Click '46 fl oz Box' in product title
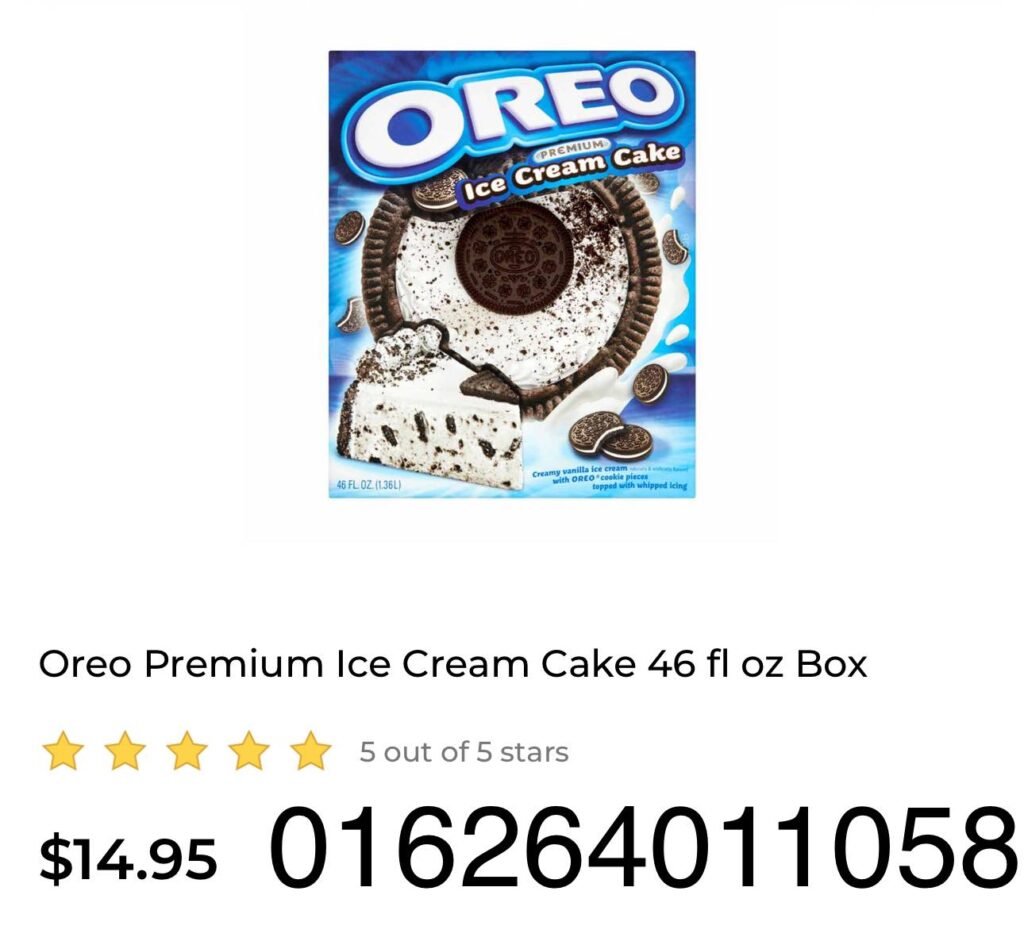 [x=758, y=664]
